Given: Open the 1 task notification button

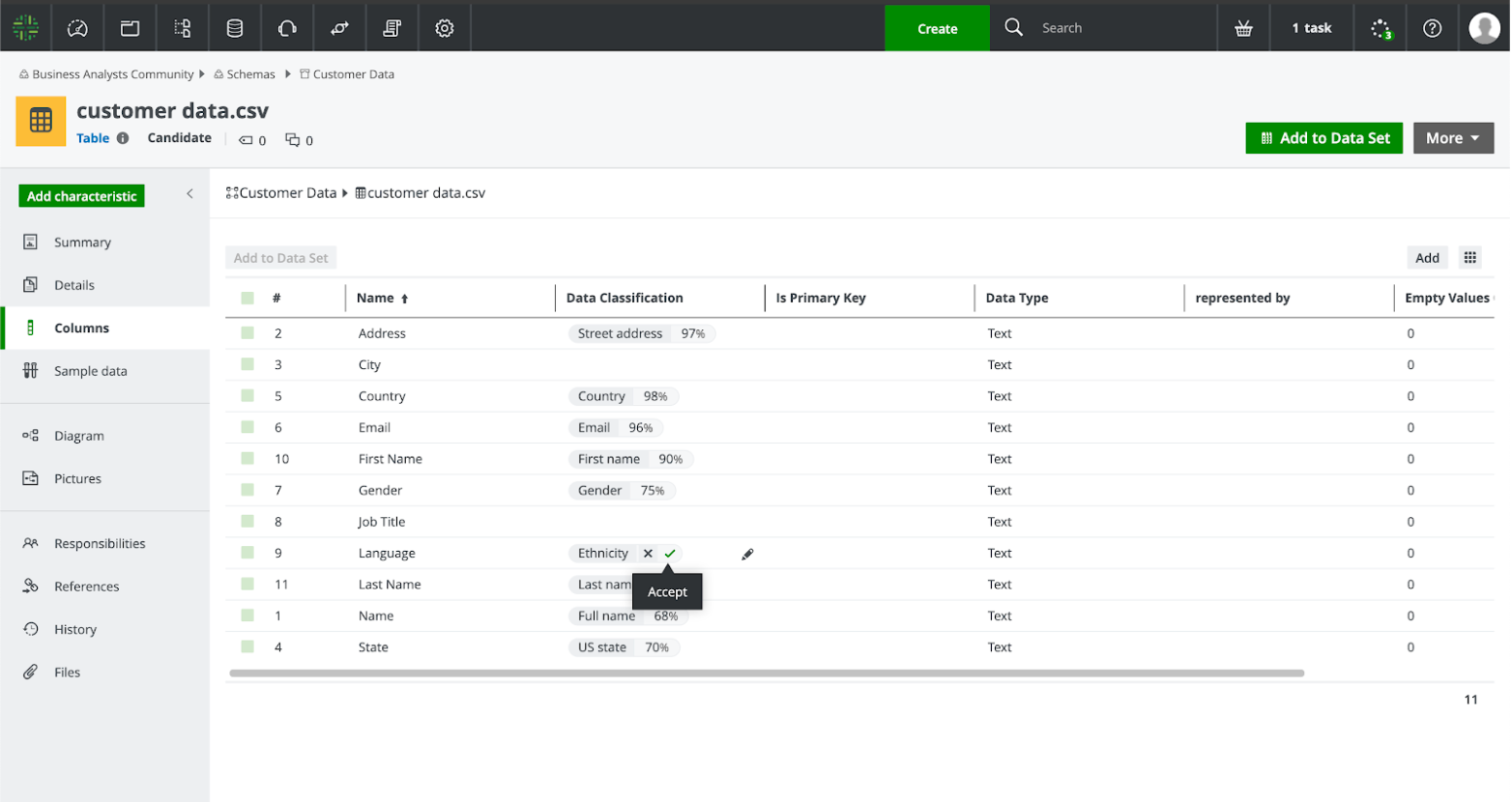Looking at the screenshot, I should tap(1312, 28).
